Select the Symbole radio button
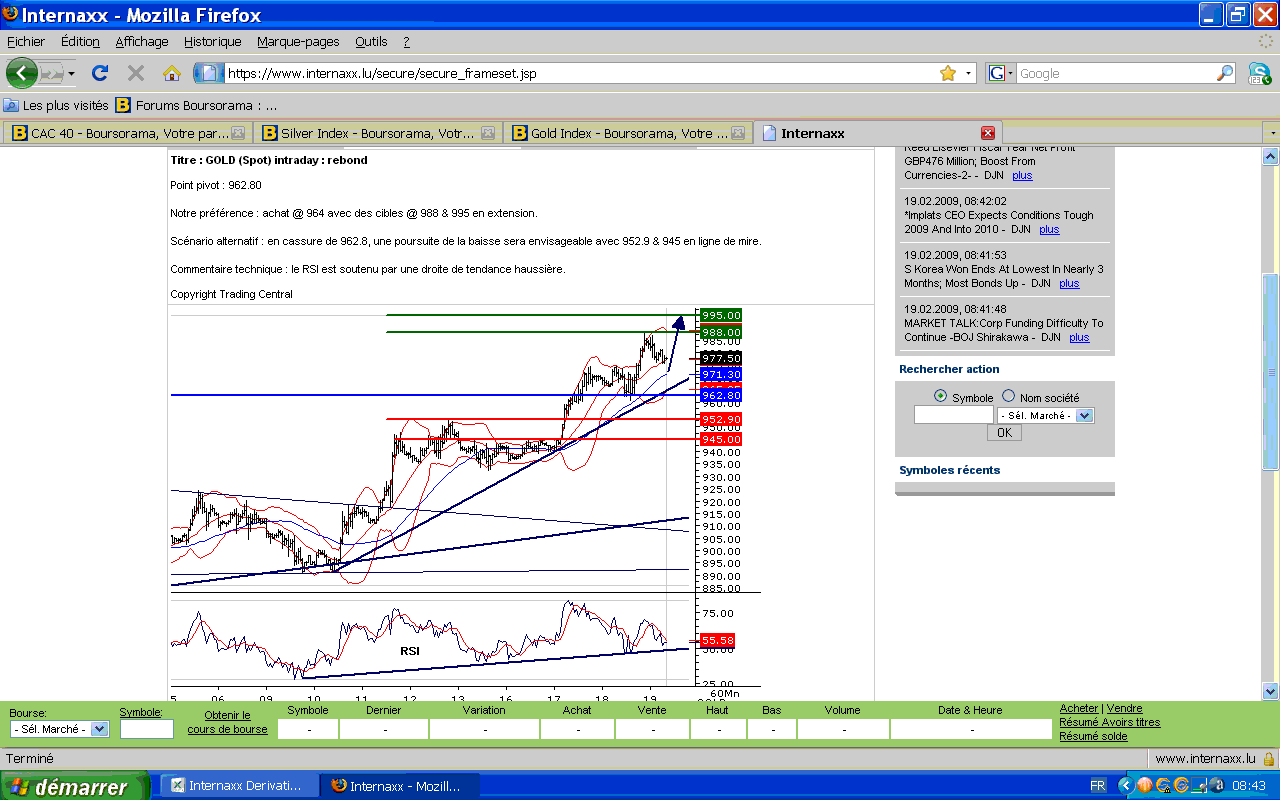 940,396
